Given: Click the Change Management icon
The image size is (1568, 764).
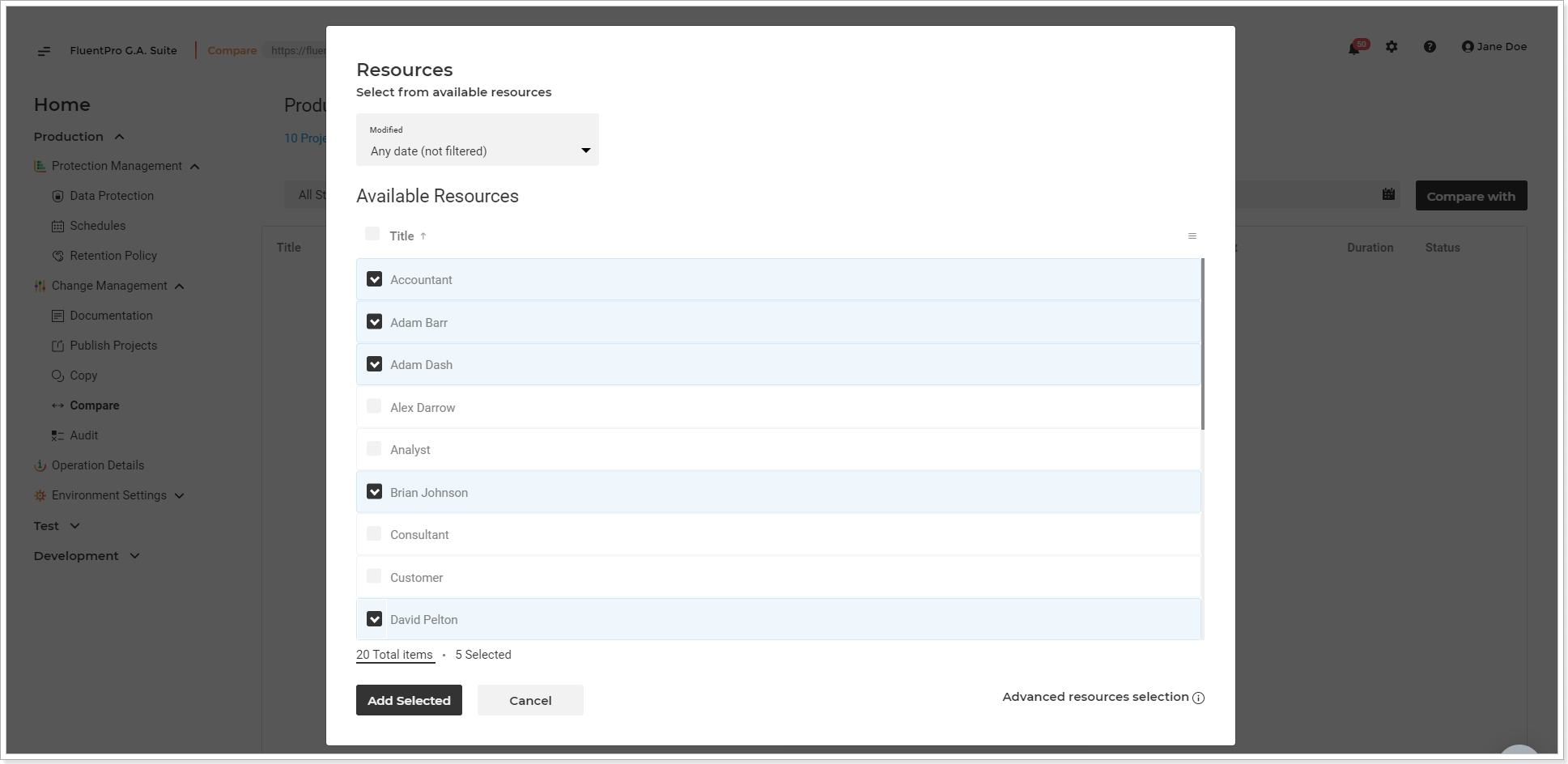Looking at the screenshot, I should (40, 286).
